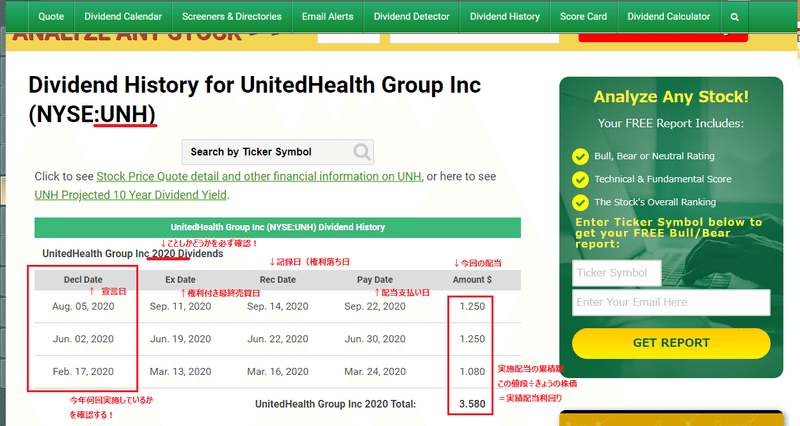Select ex date Jun. 19, 2020

tap(180, 339)
